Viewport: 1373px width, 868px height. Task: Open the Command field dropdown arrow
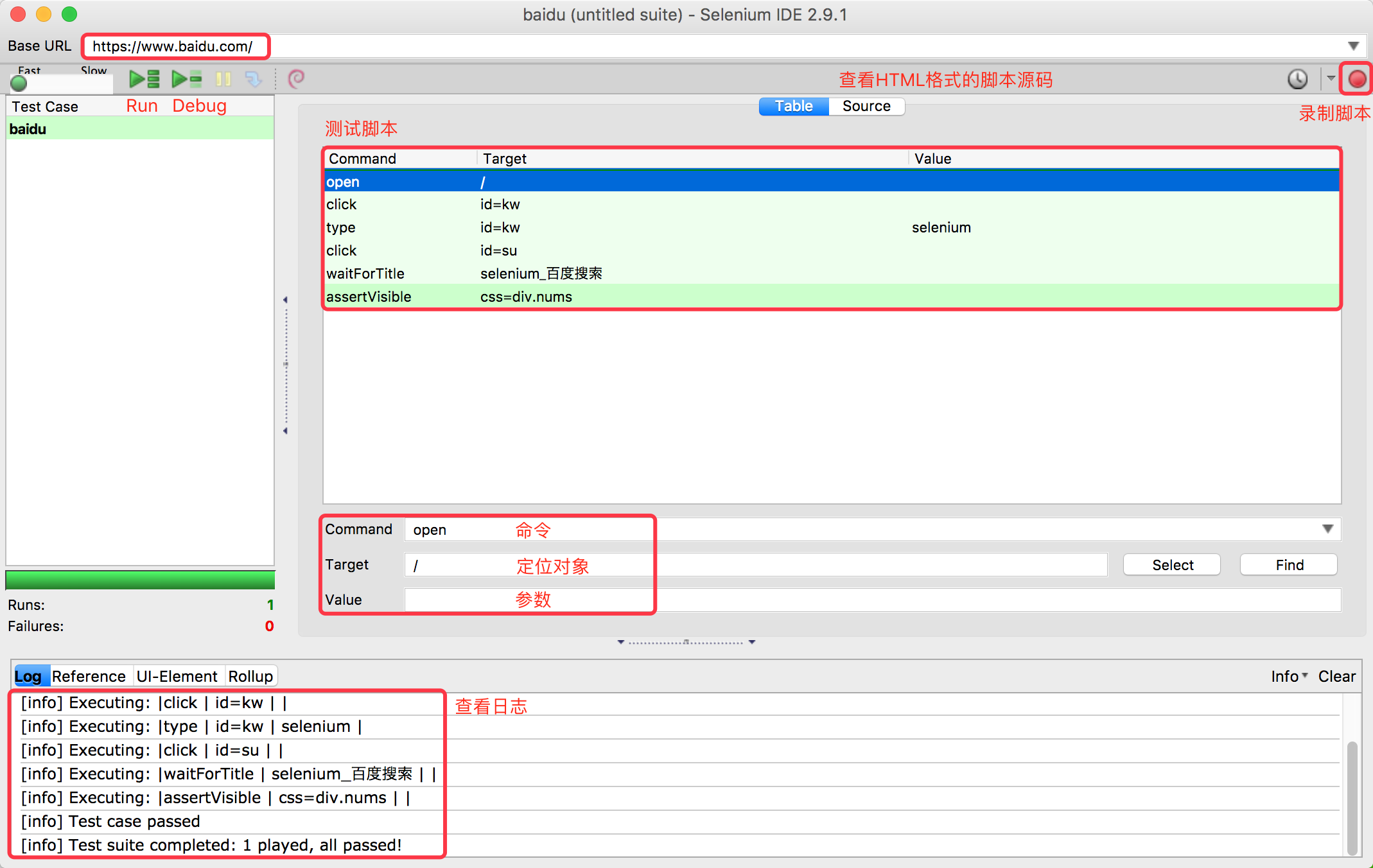(x=1327, y=529)
